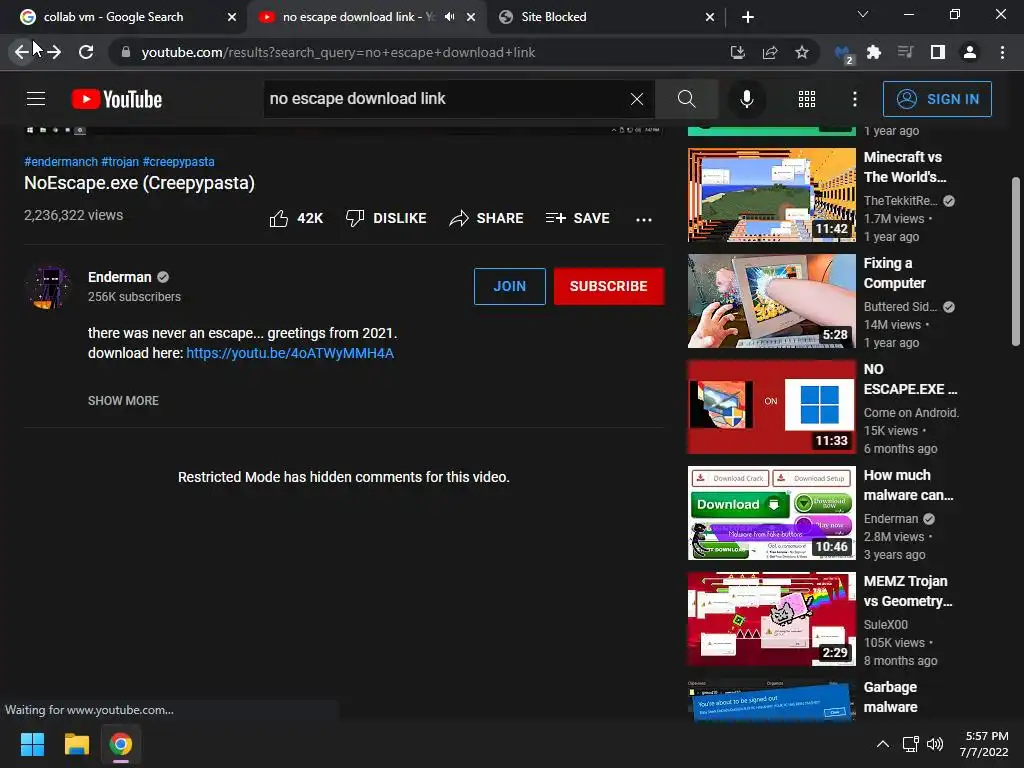The image size is (1024, 768).
Task: Go forward using the browser forward arrow
Action: 54,52
